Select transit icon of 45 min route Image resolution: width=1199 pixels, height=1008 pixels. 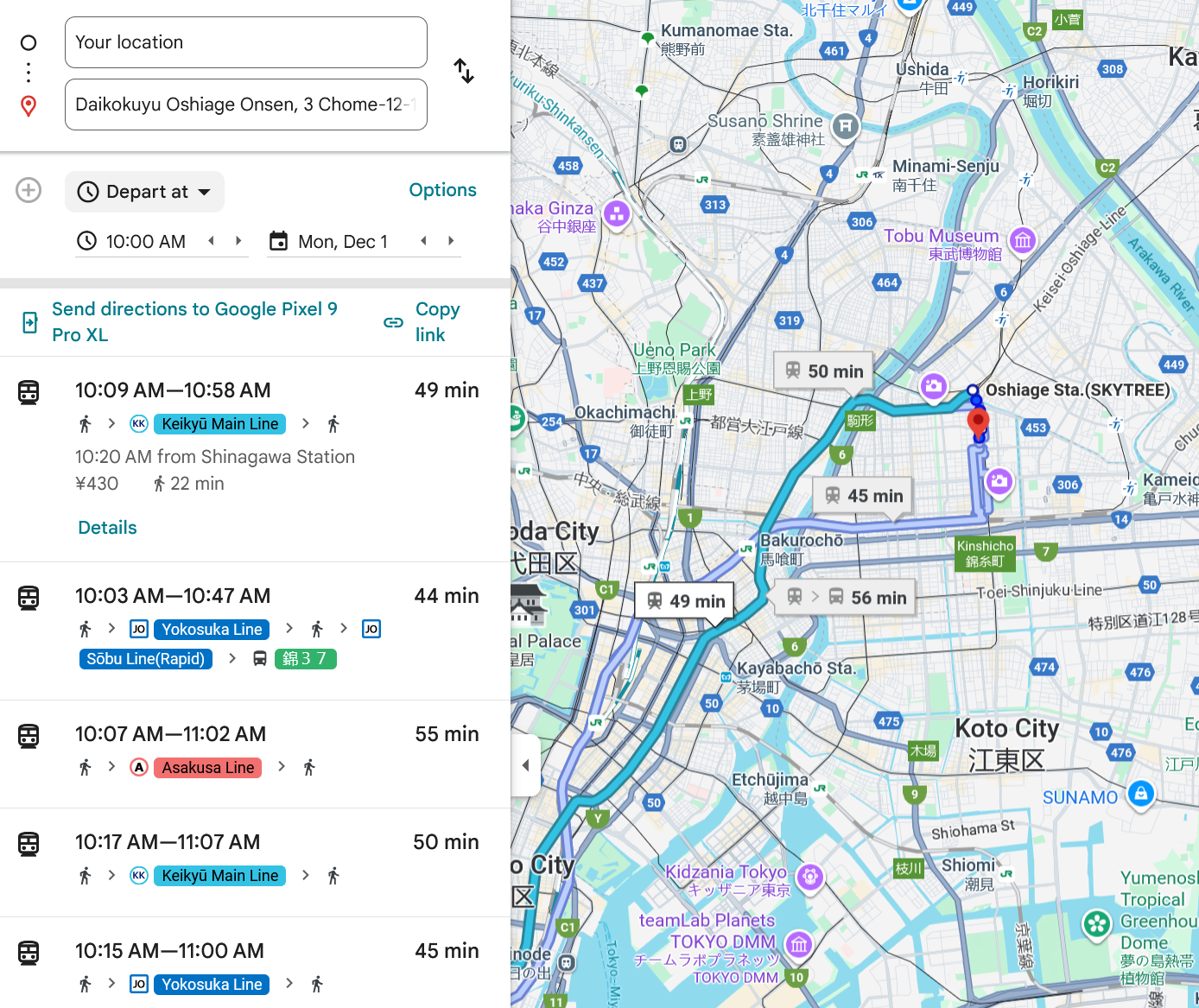(x=29, y=953)
